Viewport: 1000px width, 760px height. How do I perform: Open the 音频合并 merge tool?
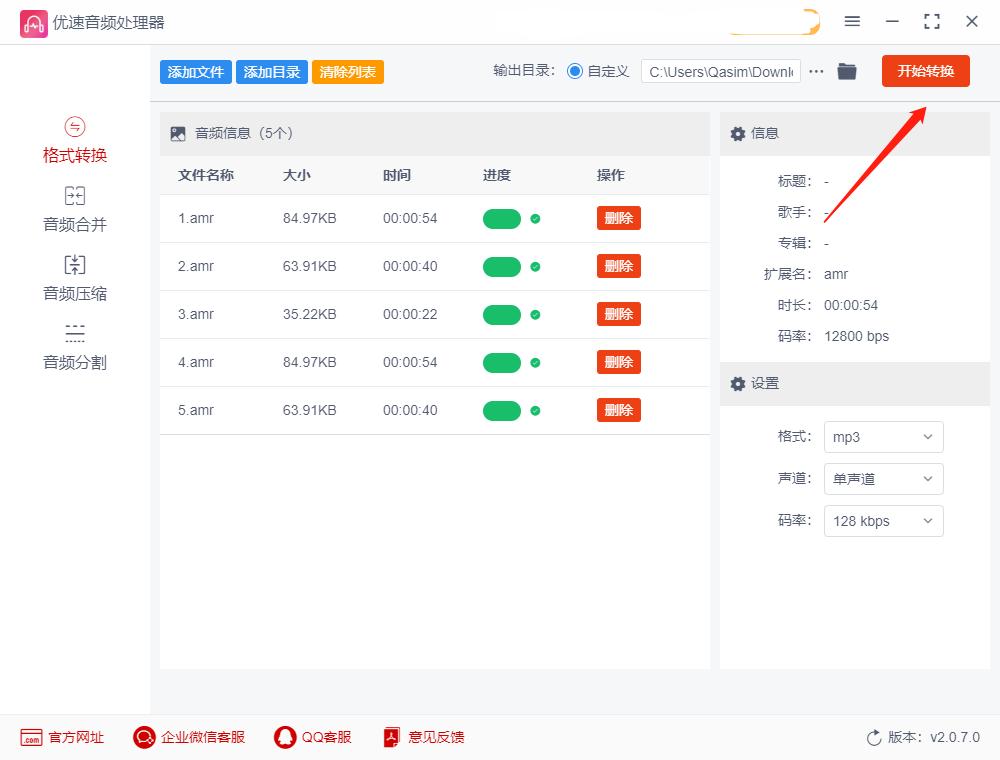74,208
